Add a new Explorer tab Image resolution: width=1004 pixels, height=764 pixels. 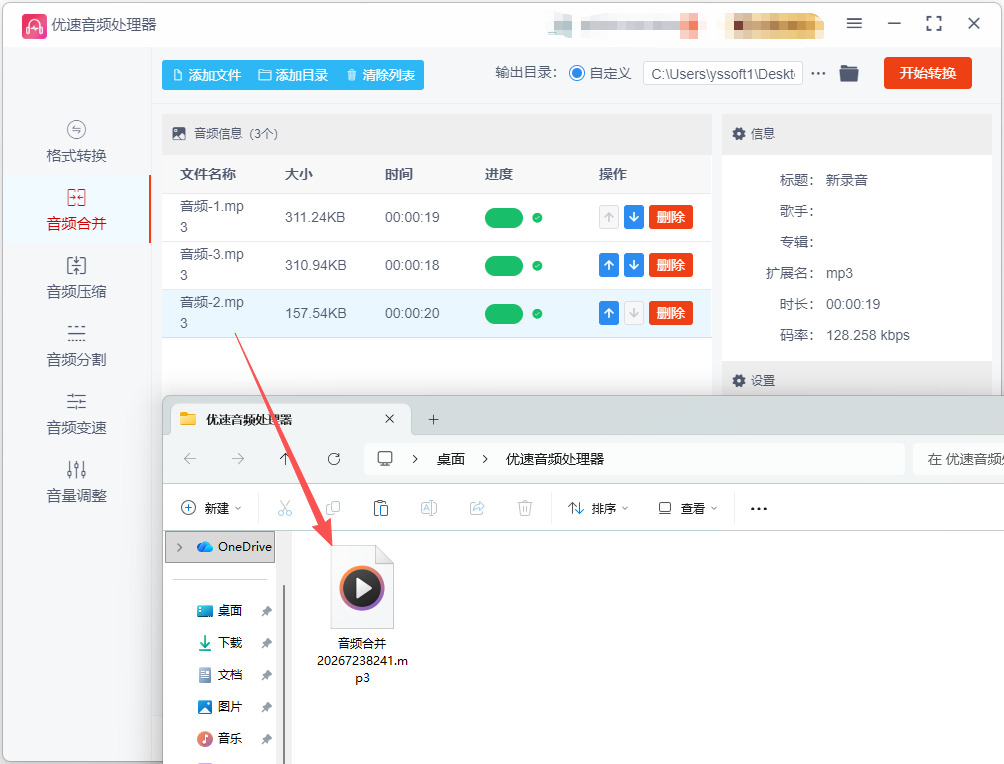pos(433,419)
